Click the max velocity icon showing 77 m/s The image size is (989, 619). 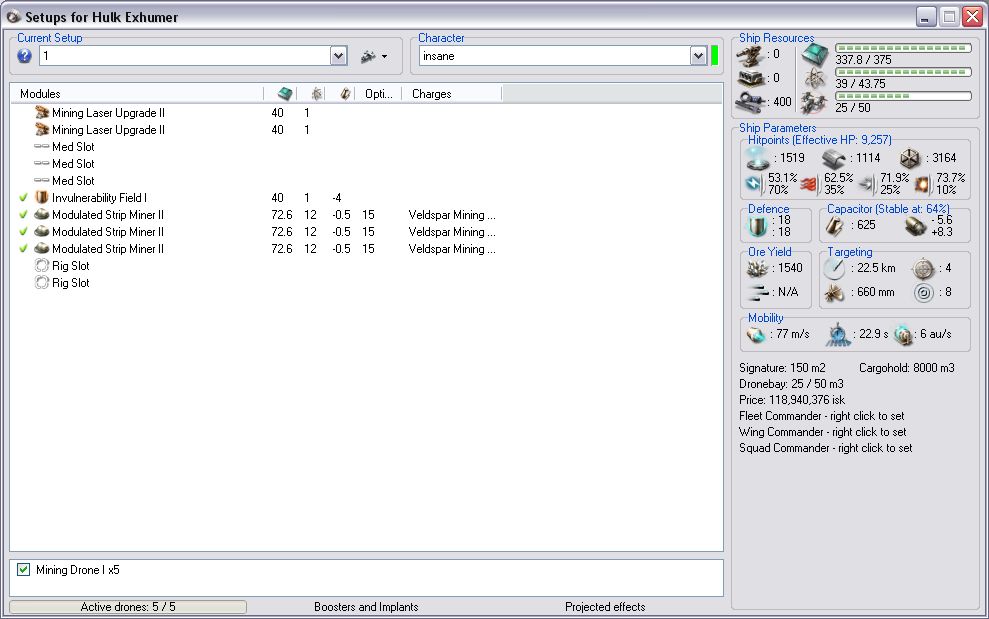tap(755, 334)
